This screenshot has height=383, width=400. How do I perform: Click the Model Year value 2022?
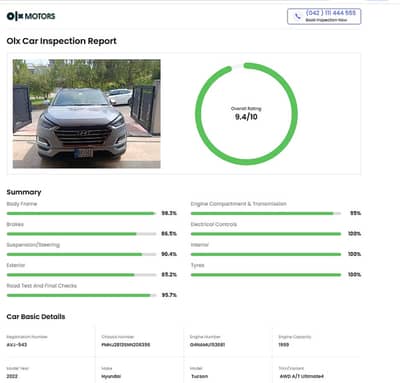pyautogui.click(x=12, y=376)
